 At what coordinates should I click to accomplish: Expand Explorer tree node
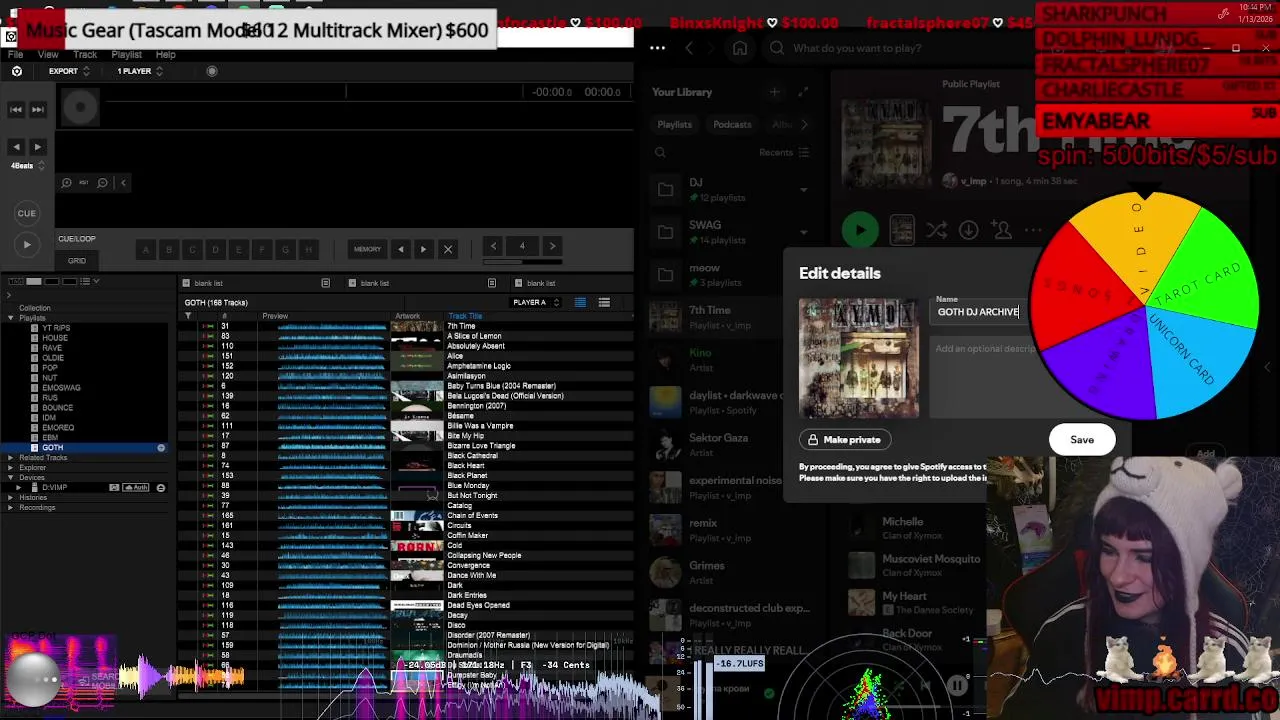click(11, 468)
